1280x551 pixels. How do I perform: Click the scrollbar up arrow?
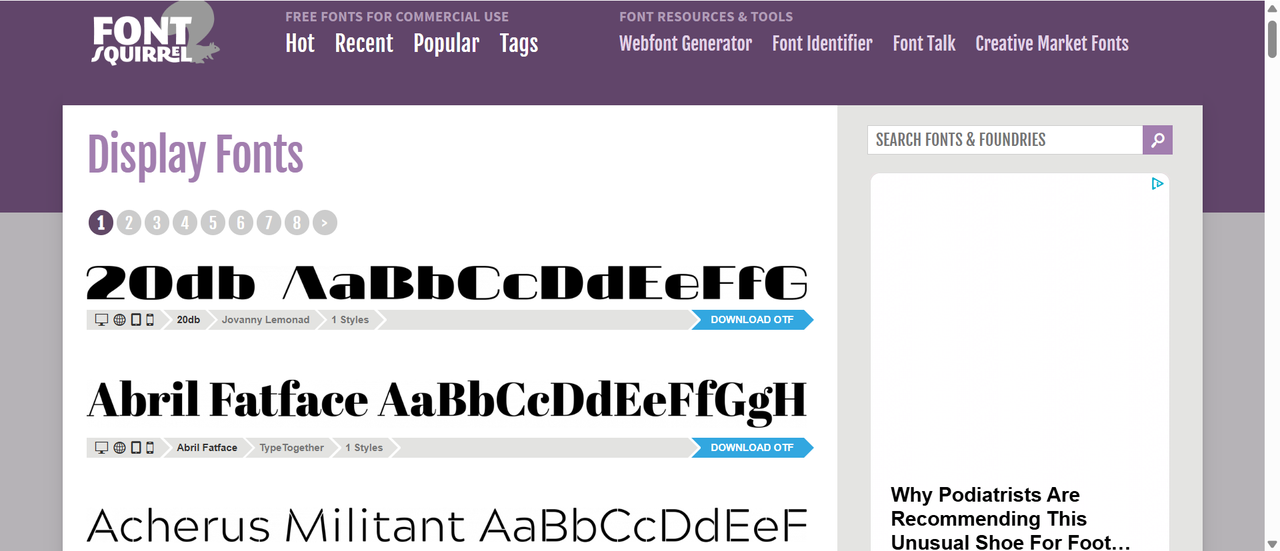[x=1272, y=8]
